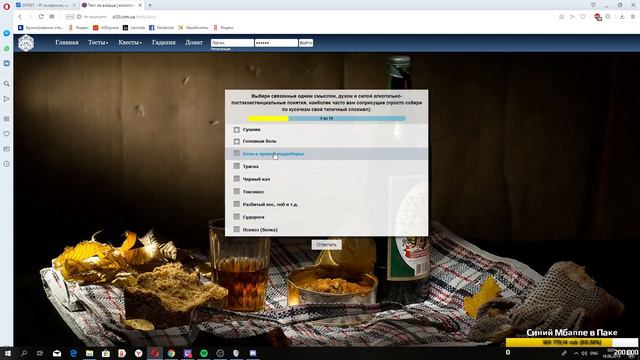Launch Google Chrome from taskbar
The height and width of the screenshot is (360, 640).
[x=171, y=353]
